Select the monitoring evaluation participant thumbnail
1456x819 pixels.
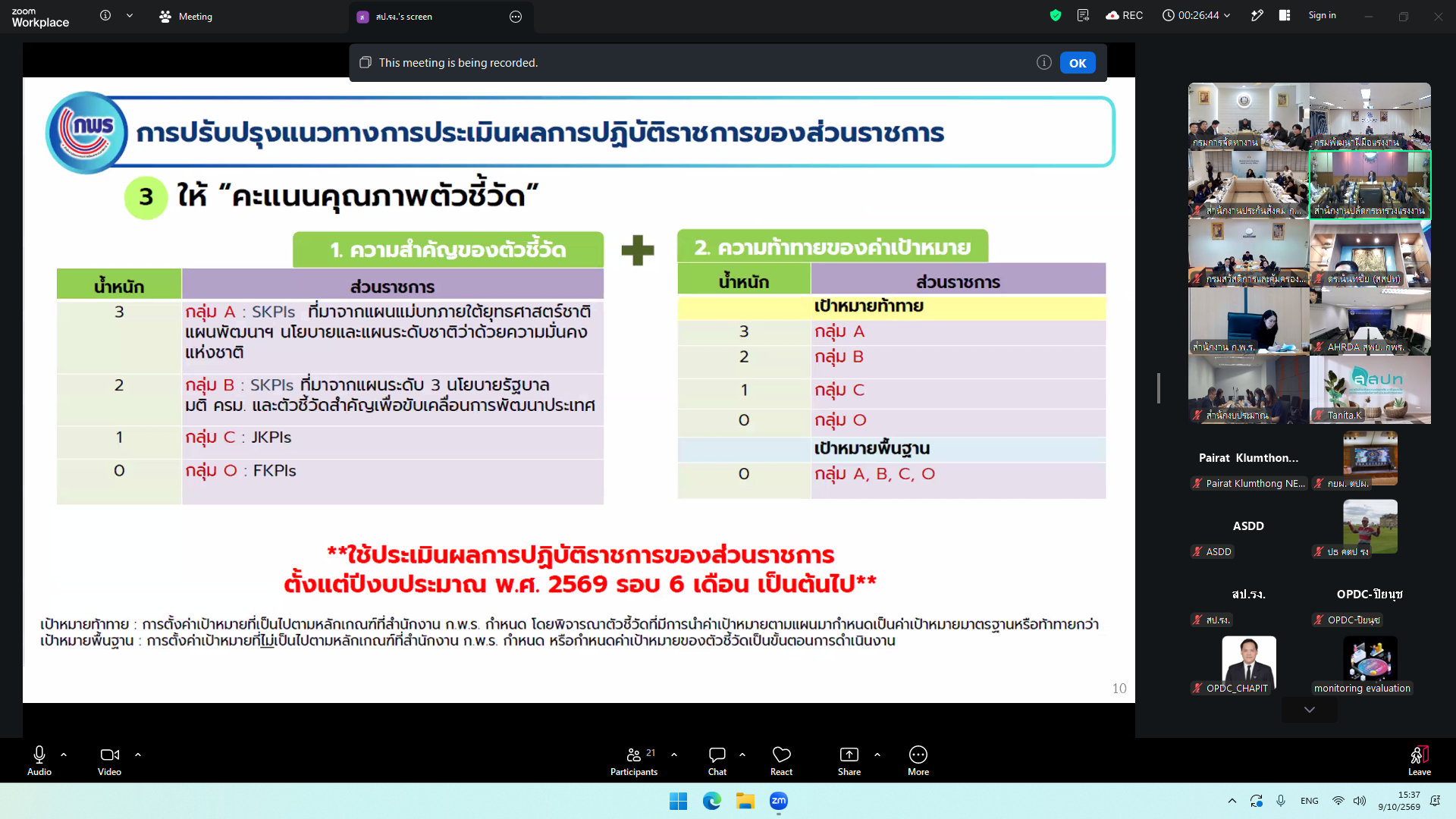point(1370,665)
